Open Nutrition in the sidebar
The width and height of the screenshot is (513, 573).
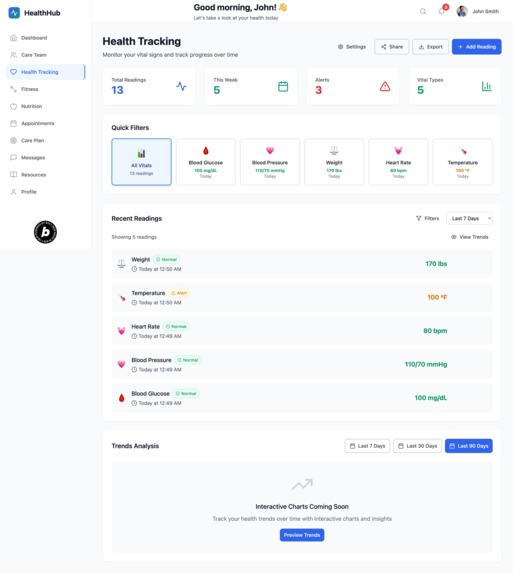pos(45,106)
